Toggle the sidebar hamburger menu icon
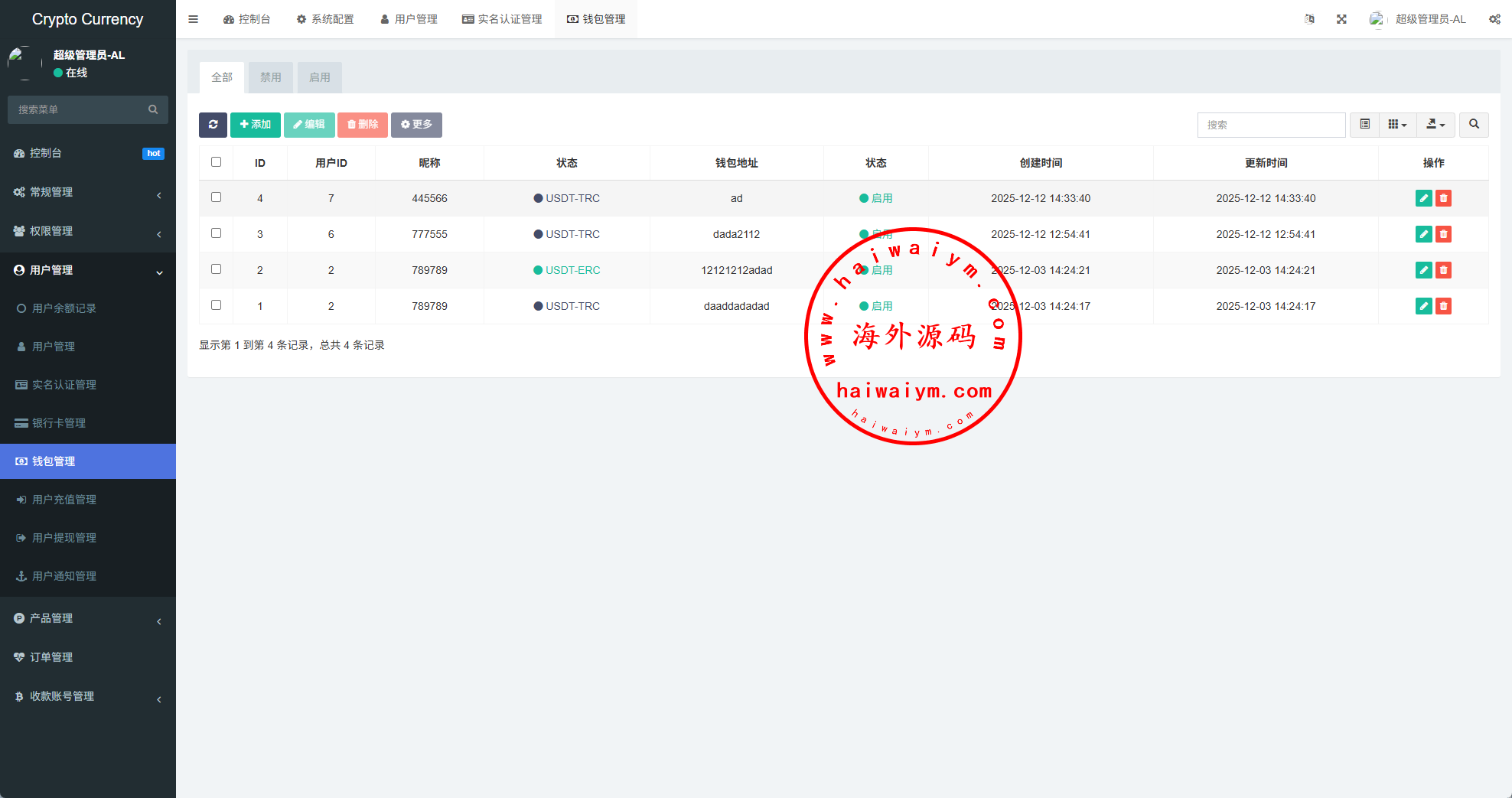The width and height of the screenshot is (1512, 798). [194, 19]
